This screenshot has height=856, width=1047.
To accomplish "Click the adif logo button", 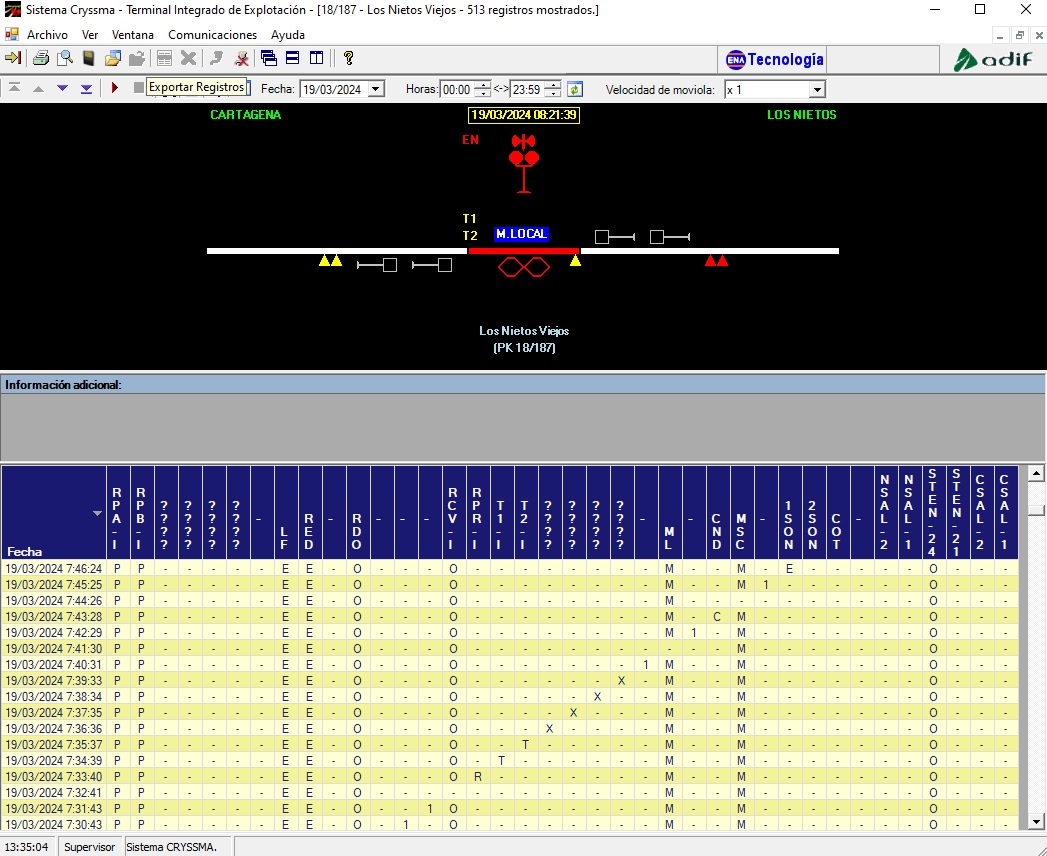I will [993, 59].
